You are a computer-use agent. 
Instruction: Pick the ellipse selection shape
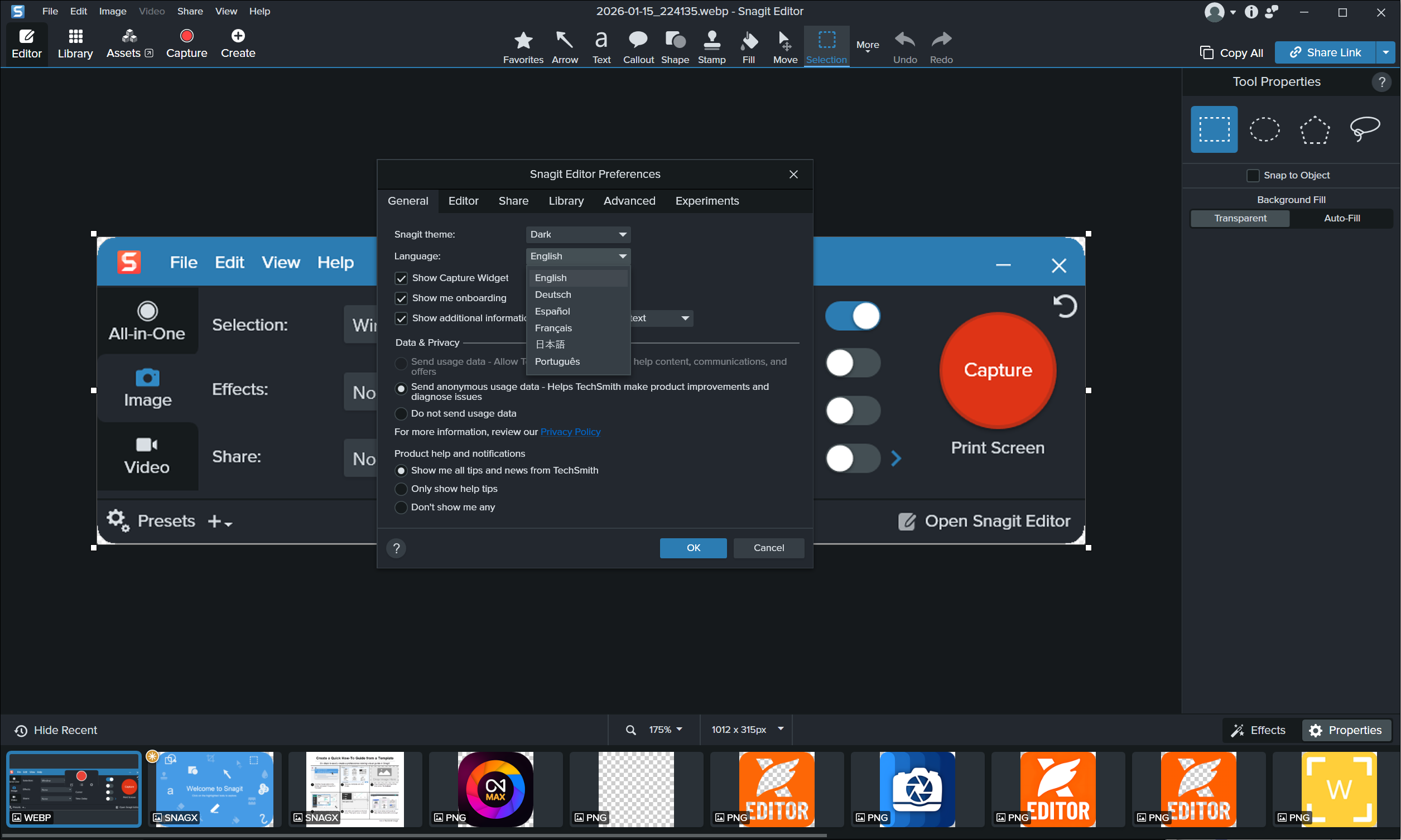(1264, 129)
